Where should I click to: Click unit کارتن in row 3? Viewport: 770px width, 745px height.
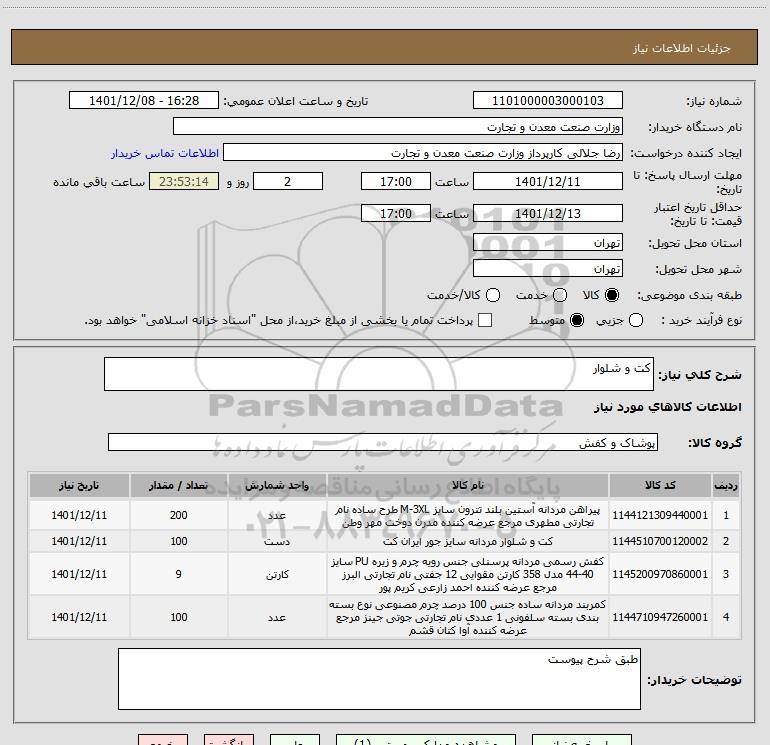(x=277, y=574)
